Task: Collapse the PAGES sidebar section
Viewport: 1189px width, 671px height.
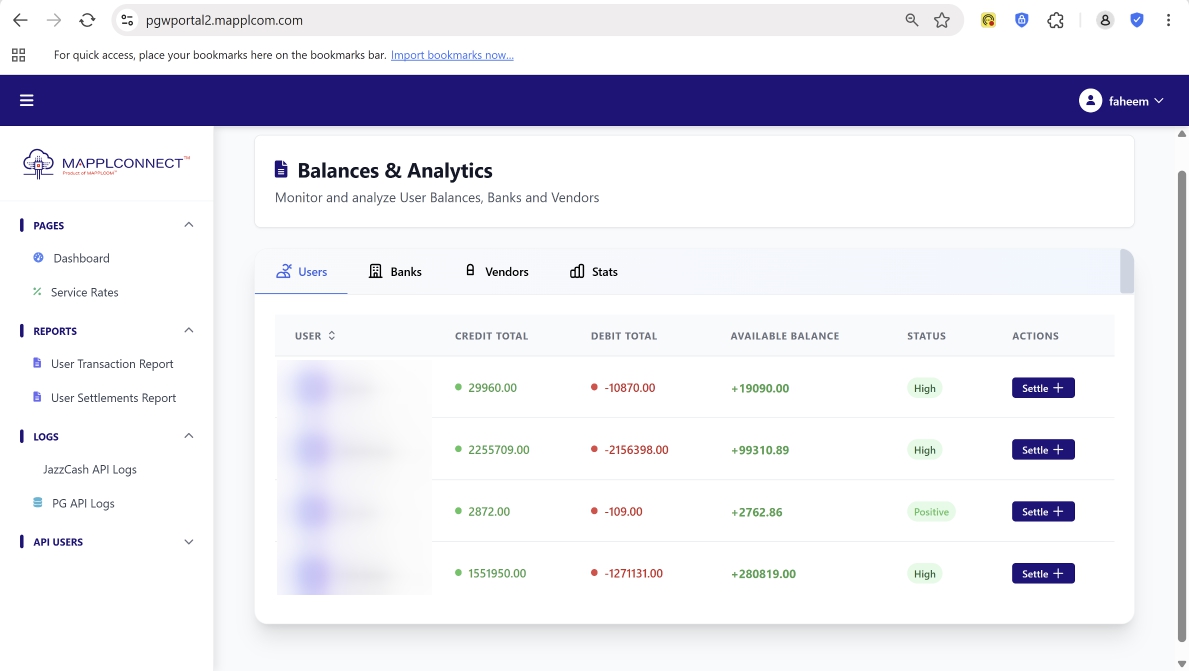Action: tap(189, 225)
